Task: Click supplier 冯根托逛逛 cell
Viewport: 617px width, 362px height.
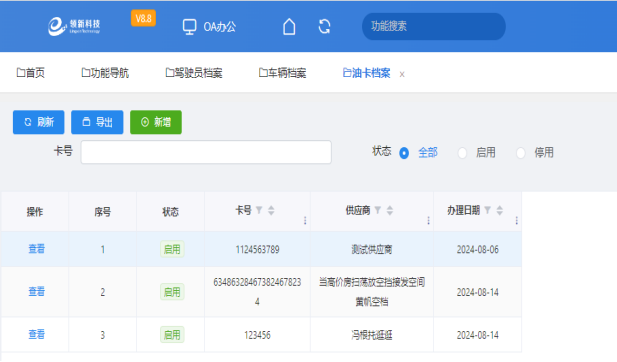Action: tap(372, 335)
